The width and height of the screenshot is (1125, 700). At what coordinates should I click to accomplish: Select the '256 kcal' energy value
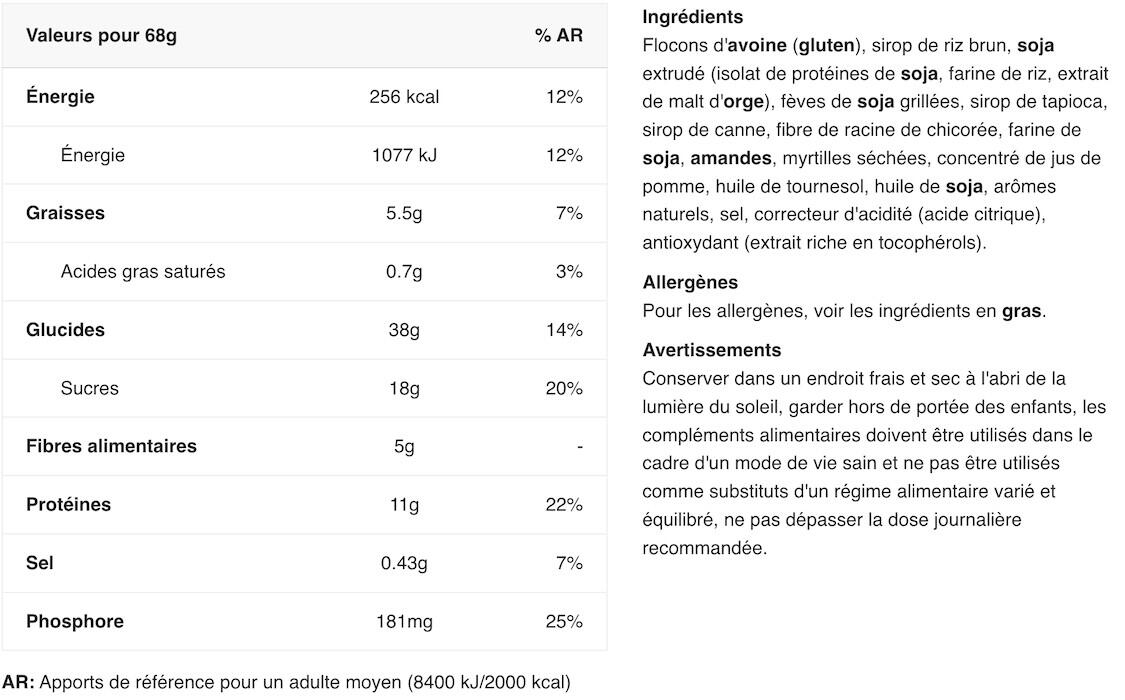[x=404, y=97]
